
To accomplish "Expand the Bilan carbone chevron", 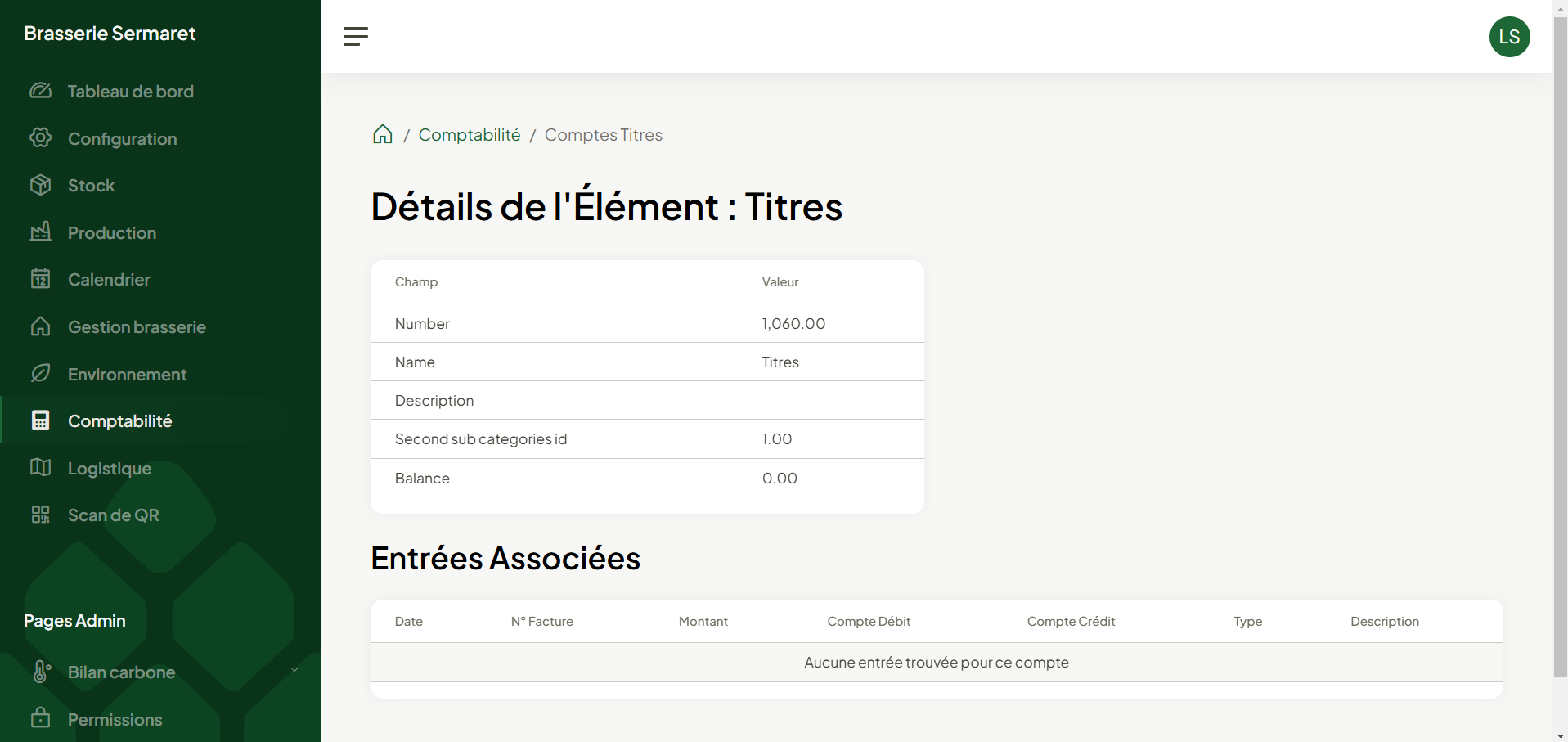I will (294, 671).
